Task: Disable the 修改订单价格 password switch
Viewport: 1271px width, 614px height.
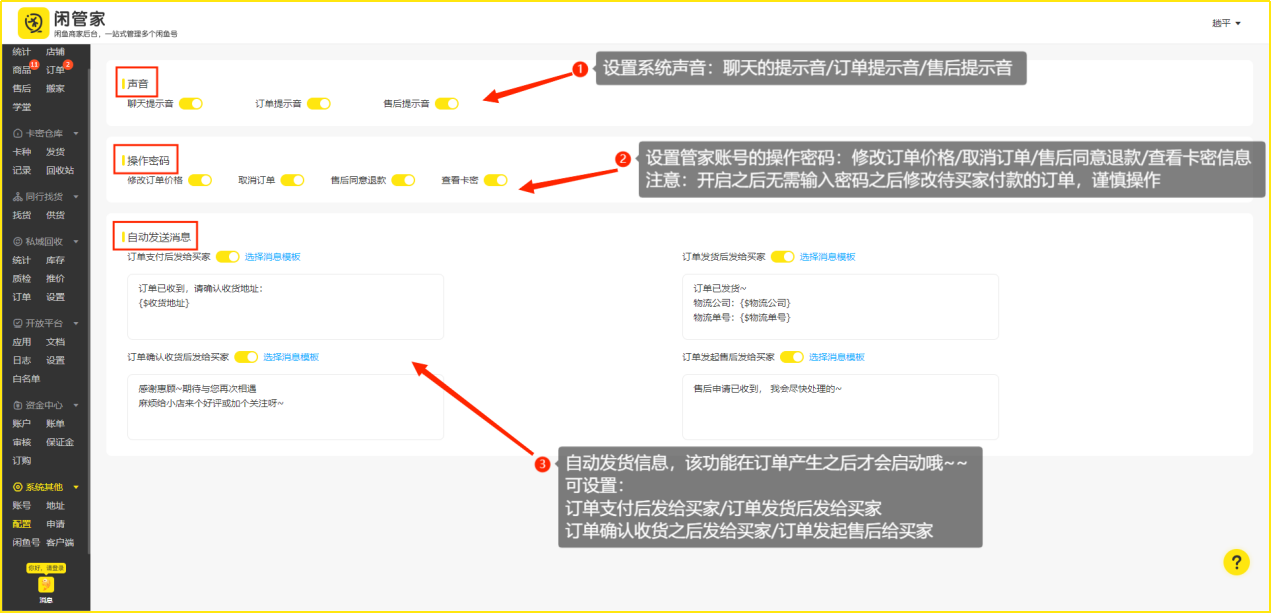Action: pyautogui.click(x=200, y=180)
